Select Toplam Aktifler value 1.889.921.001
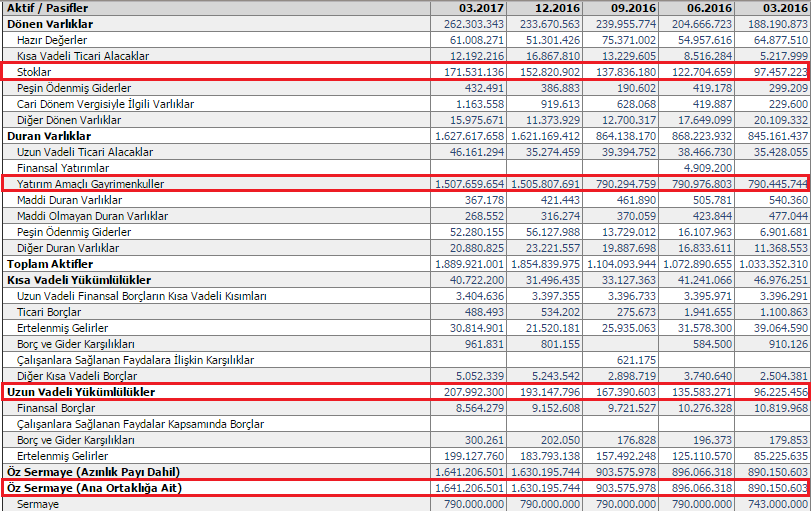The image size is (811, 511). tap(470, 264)
